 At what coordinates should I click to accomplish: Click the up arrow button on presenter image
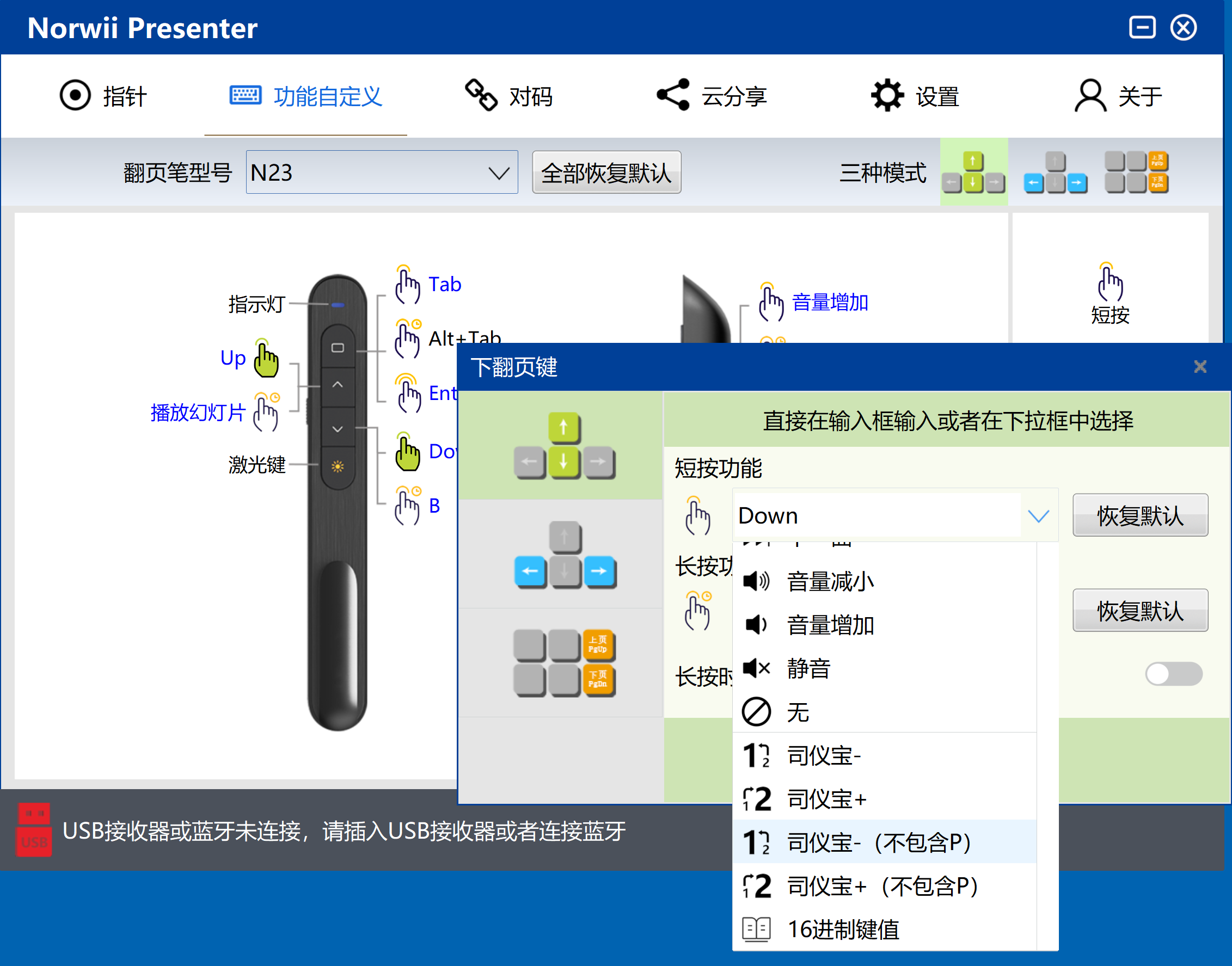(338, 385)
